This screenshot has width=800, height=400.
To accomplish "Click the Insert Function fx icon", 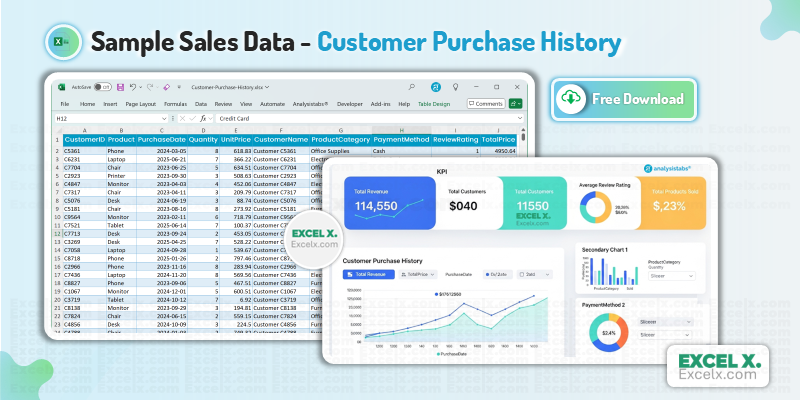I will pos(203,118).
